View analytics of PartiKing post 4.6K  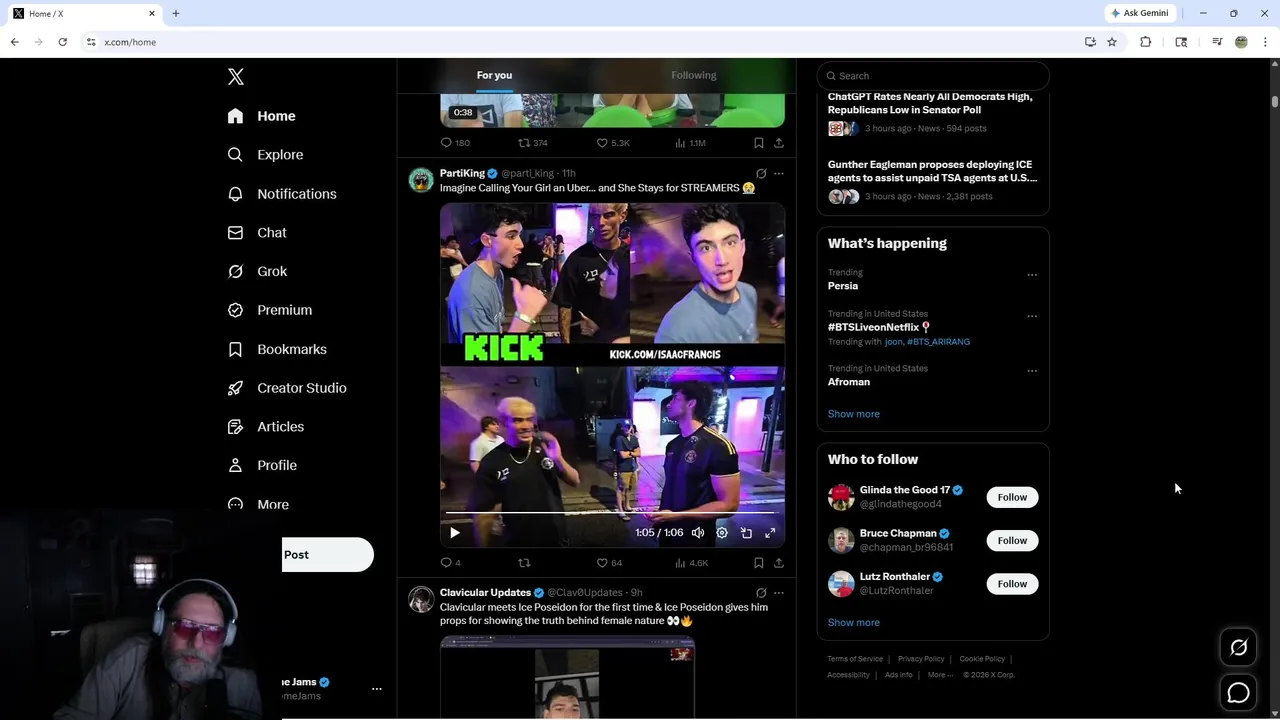691,563
